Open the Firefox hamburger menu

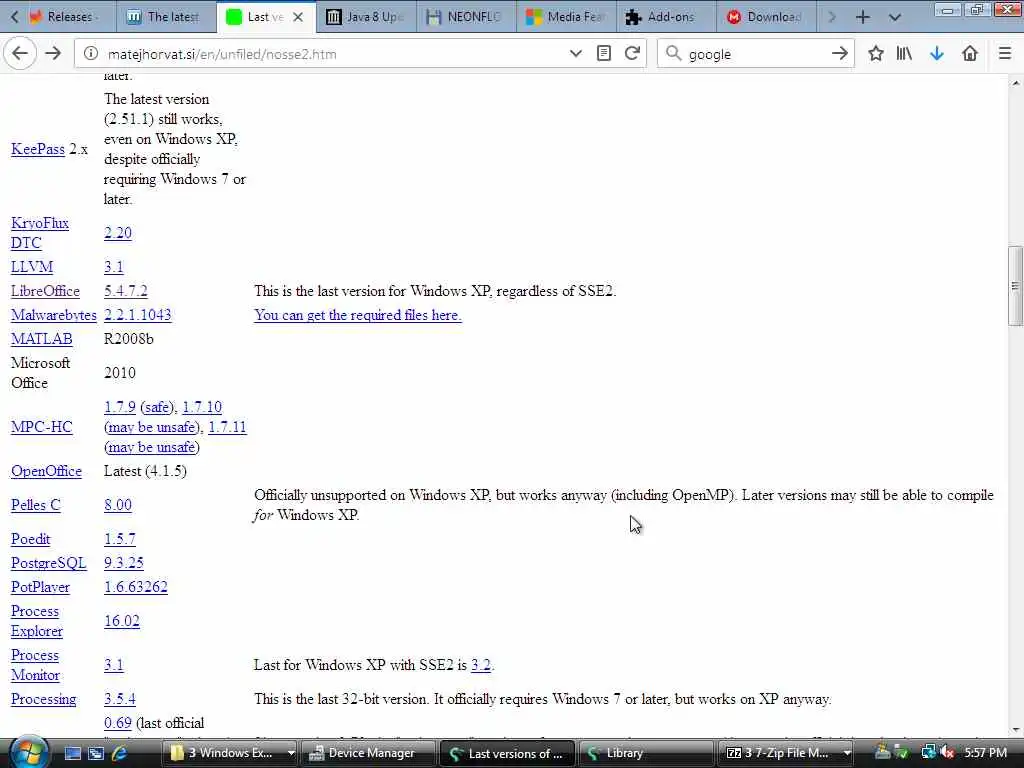[1005, 54]
